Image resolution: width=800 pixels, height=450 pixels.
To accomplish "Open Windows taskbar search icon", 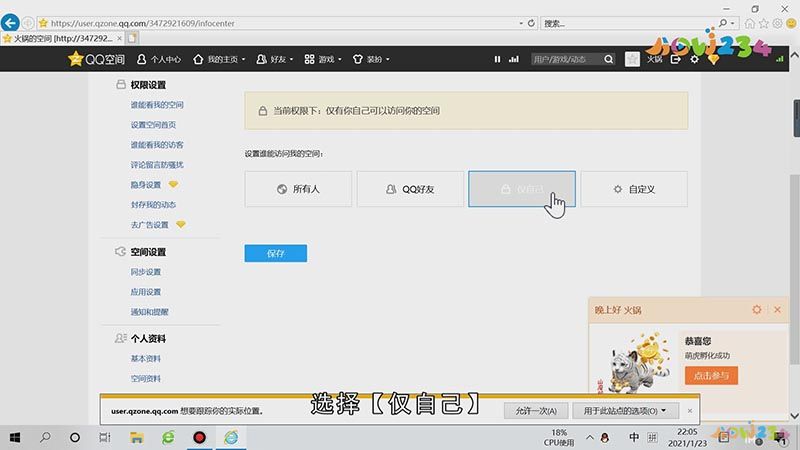I will (45, 438).
